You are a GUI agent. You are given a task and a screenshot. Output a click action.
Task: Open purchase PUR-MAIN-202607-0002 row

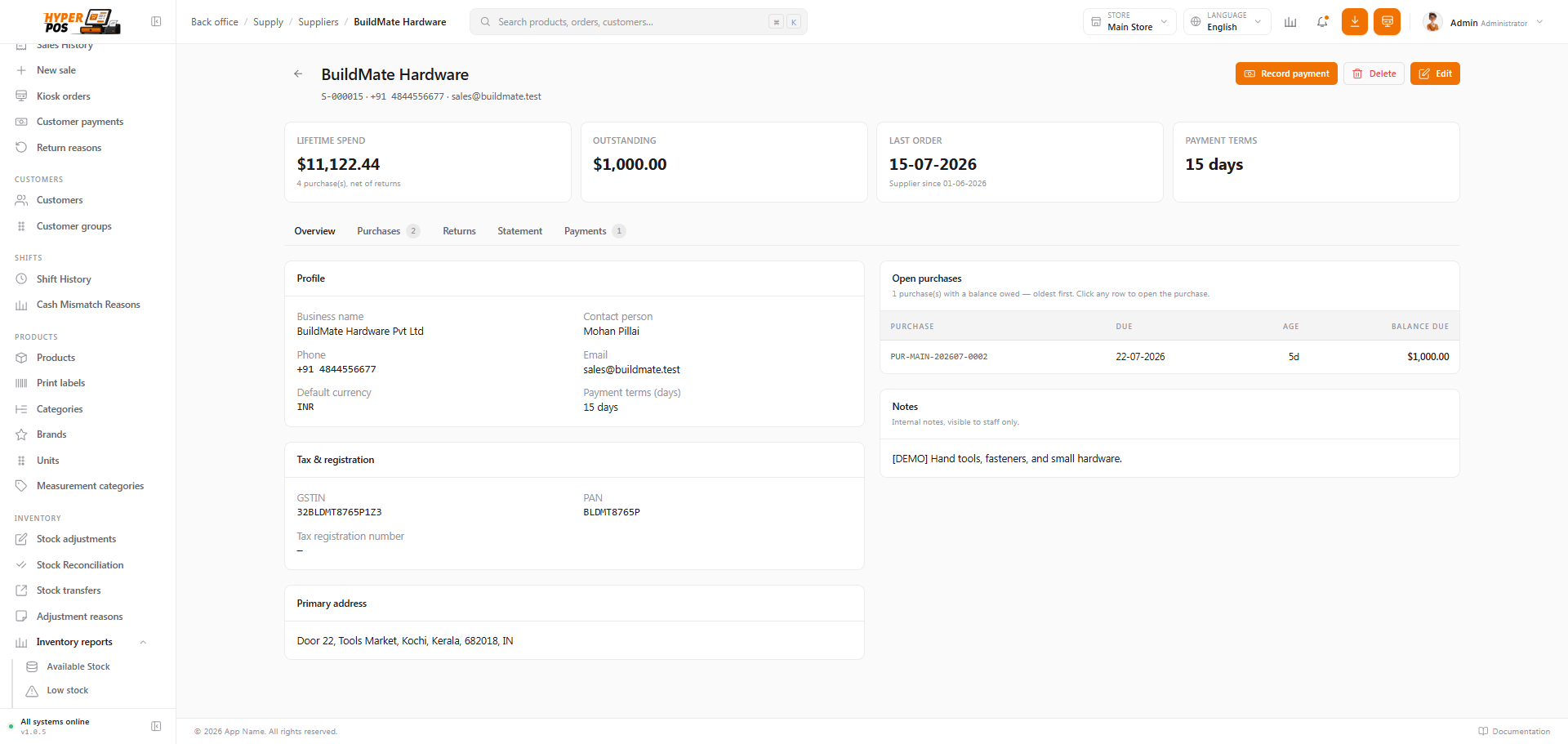click(1169, 357)
